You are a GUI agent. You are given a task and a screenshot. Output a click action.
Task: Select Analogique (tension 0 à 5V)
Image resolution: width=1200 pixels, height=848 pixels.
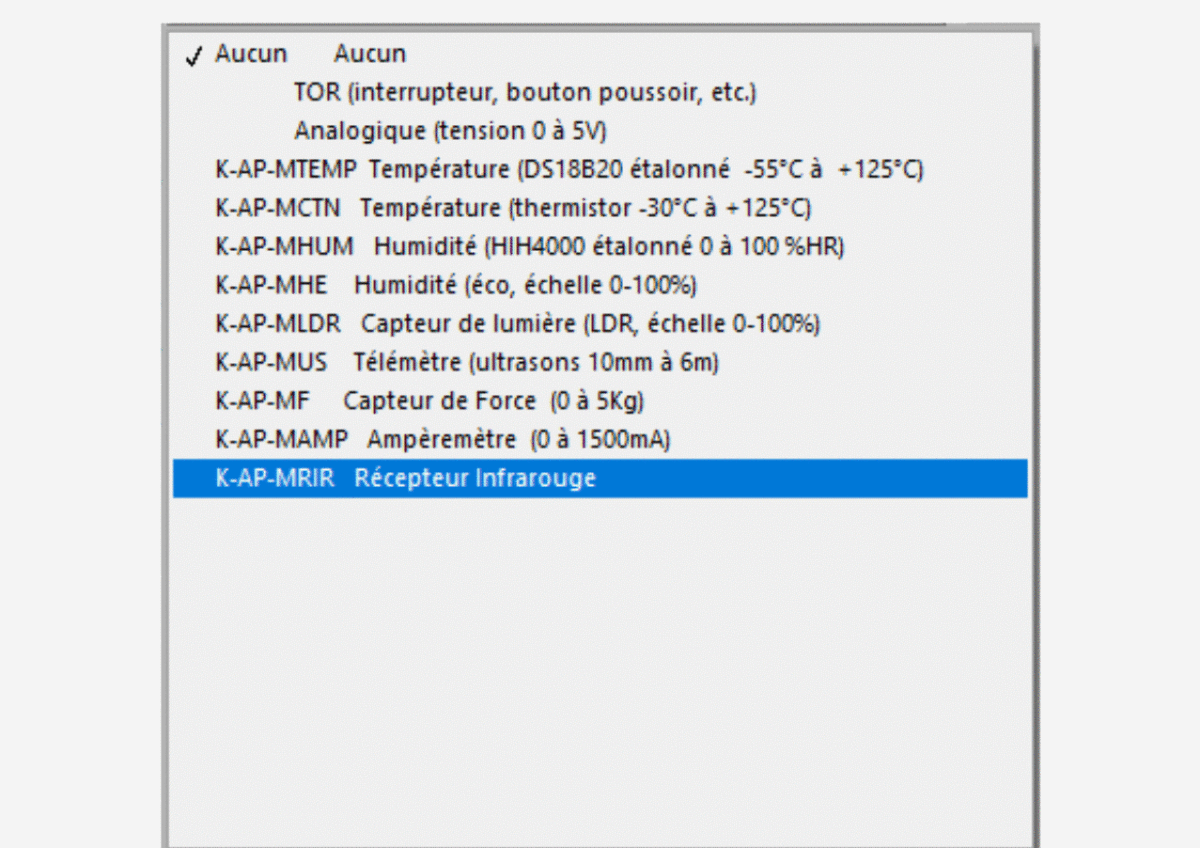pos(450,131)
